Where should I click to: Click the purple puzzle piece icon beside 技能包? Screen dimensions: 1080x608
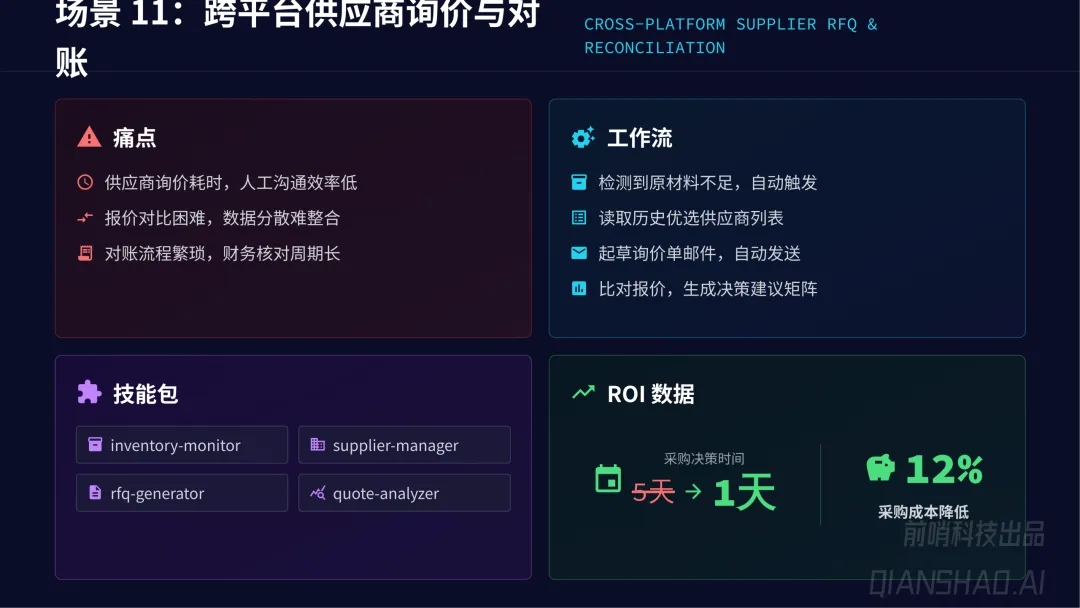(x=89, y=392)
